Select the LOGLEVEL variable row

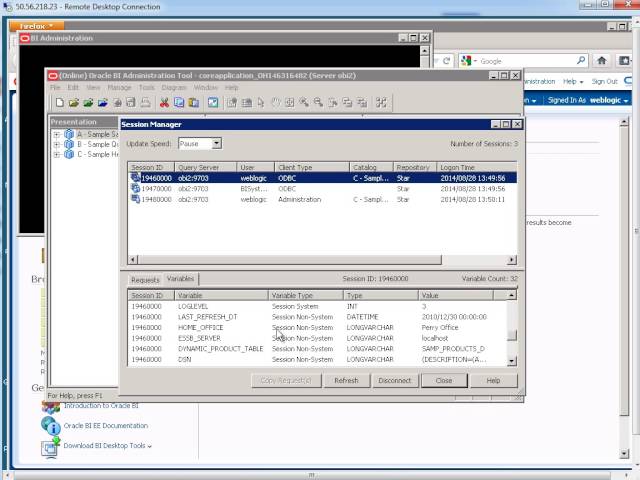point(318,306)
